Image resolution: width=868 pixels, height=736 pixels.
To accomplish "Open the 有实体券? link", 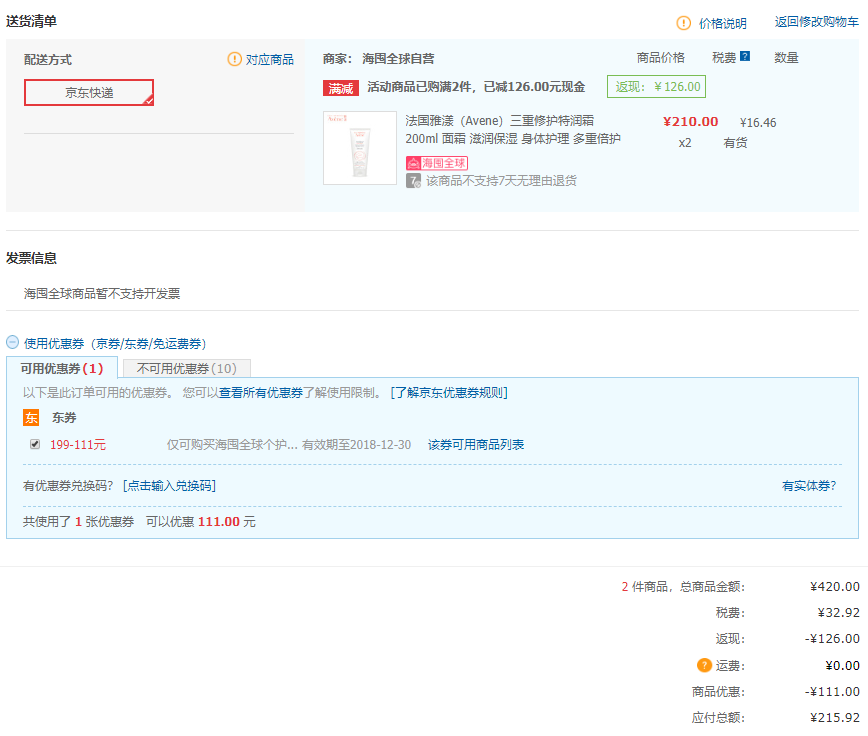I will tap(809, 485).
